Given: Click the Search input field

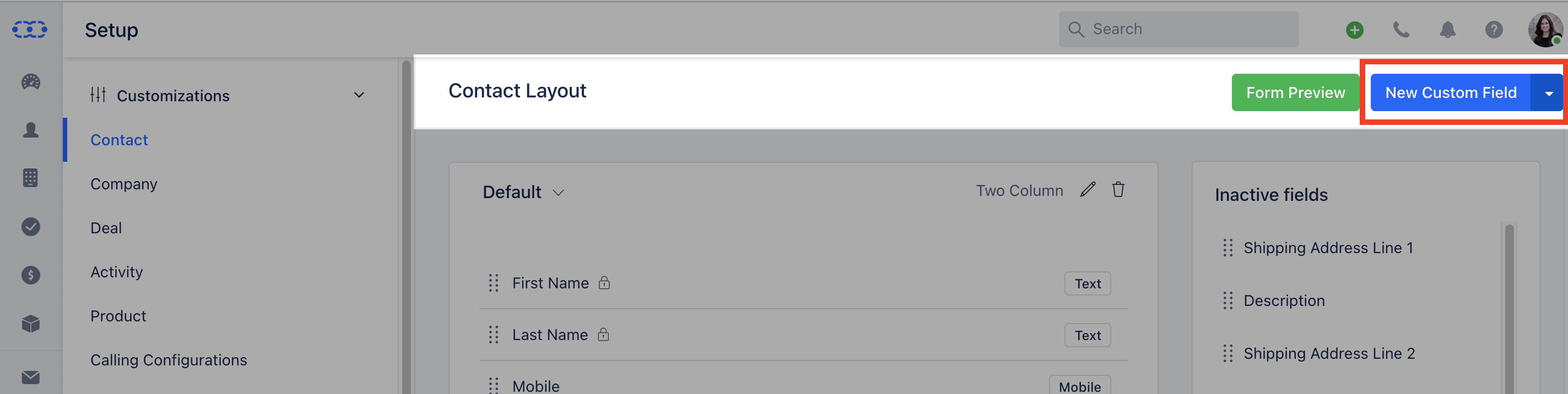Looking at the screenshot, I should pos(1178,29).
